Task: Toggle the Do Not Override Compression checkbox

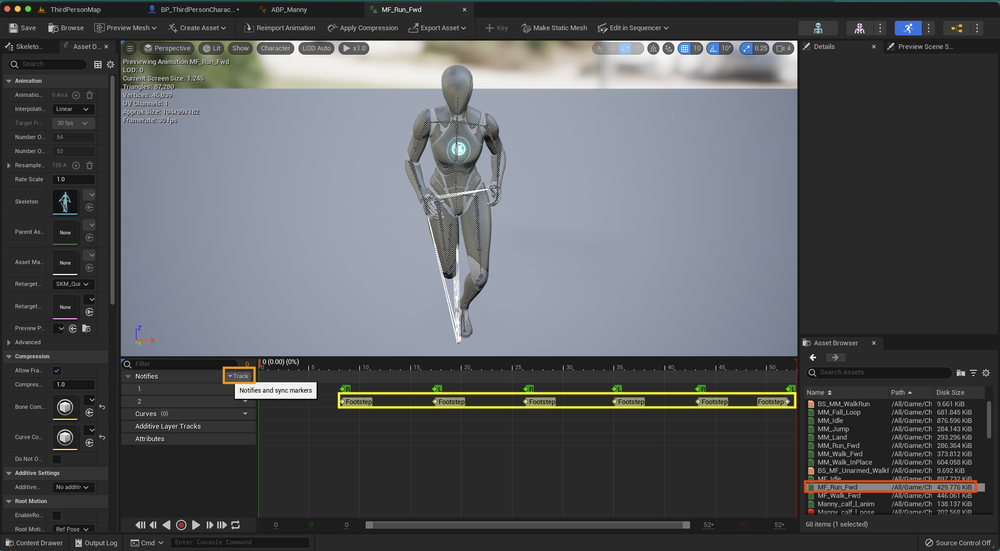Action: [x=57, y=458]
